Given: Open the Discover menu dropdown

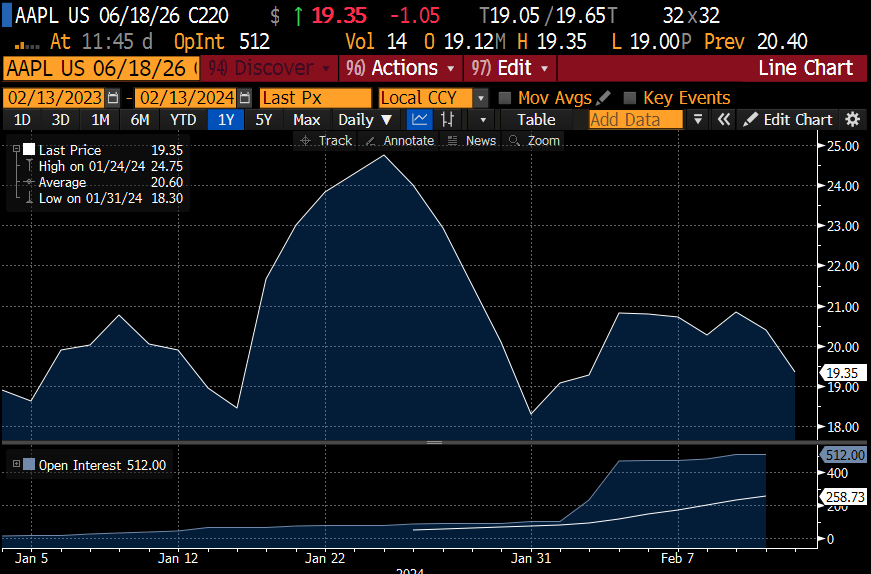Looking at the screenshot, I should [269, 68].
